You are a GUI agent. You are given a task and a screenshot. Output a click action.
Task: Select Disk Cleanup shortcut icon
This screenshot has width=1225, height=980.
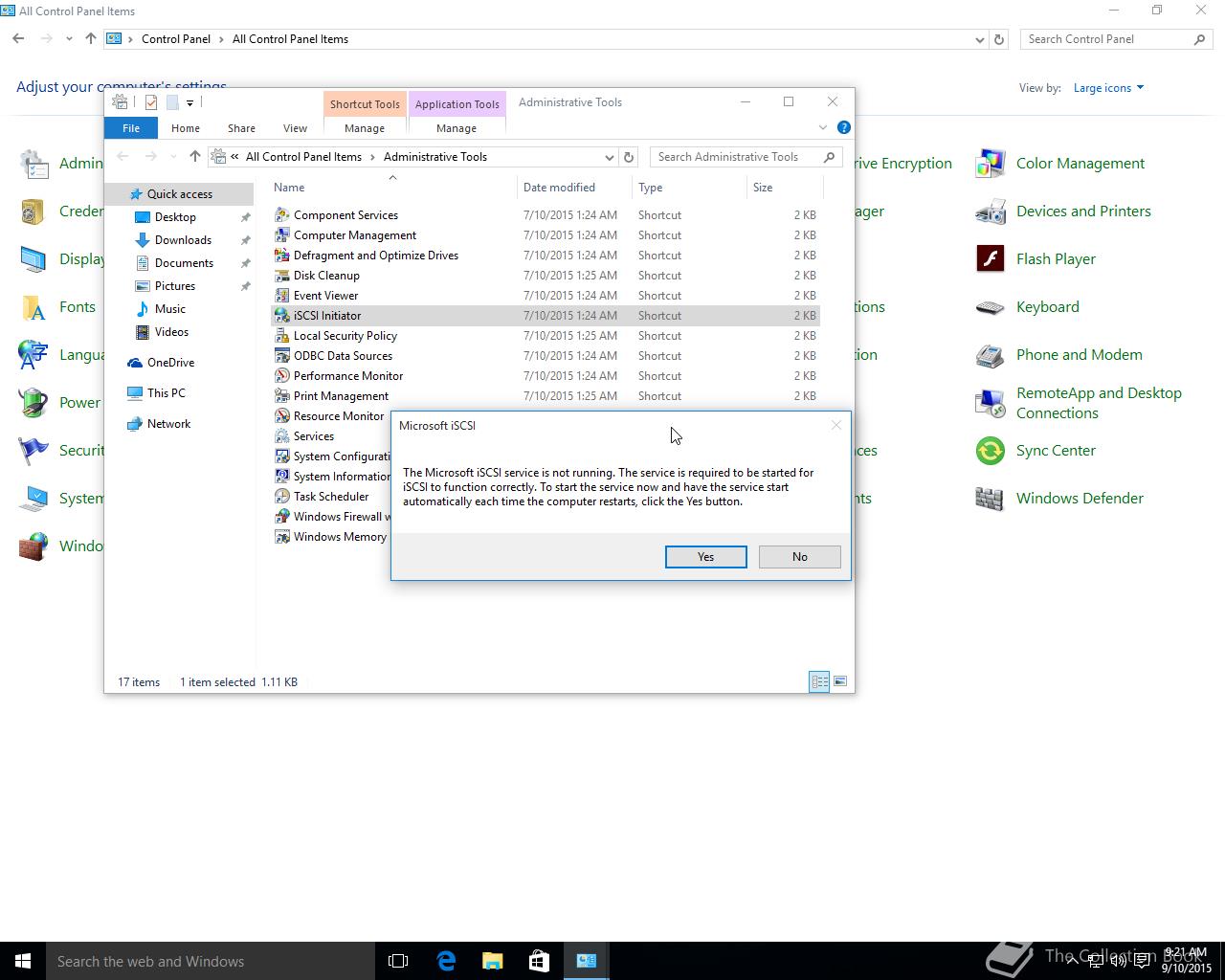click(x=282, y=276)
